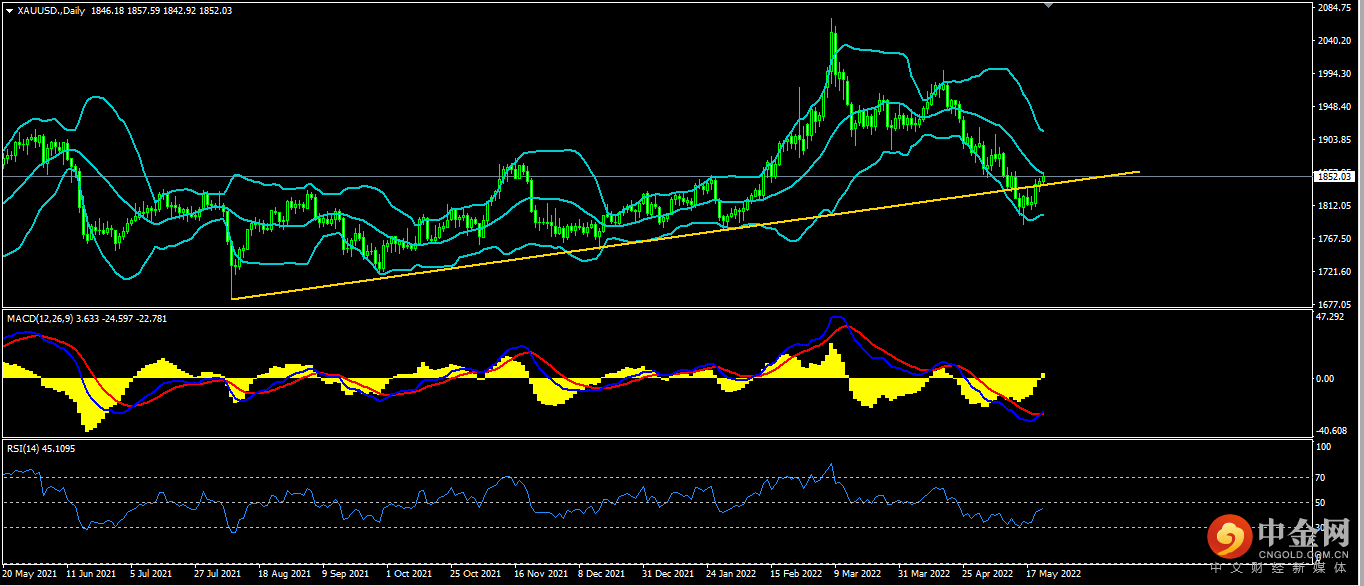Click the 24 Jan 2022 date label

click(729, 575)
